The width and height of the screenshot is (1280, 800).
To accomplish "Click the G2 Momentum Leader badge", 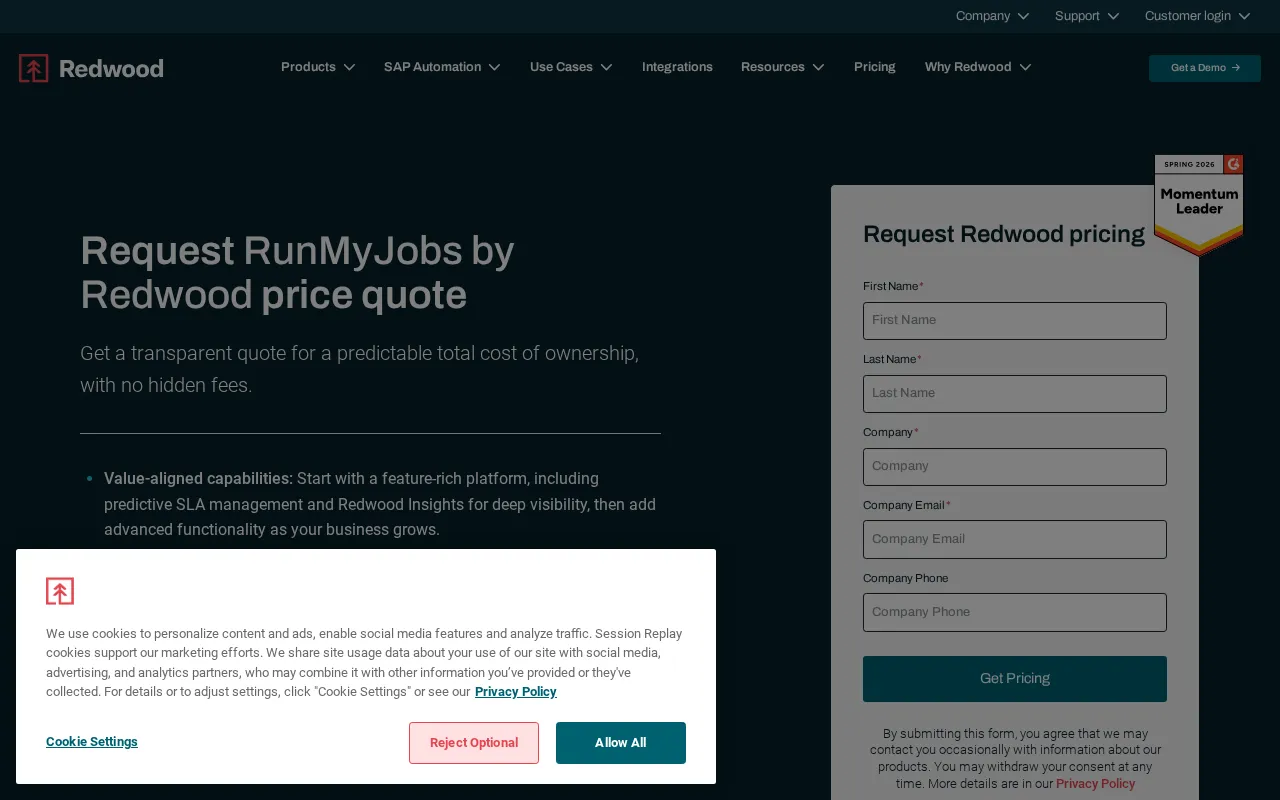I will 1199,205.
